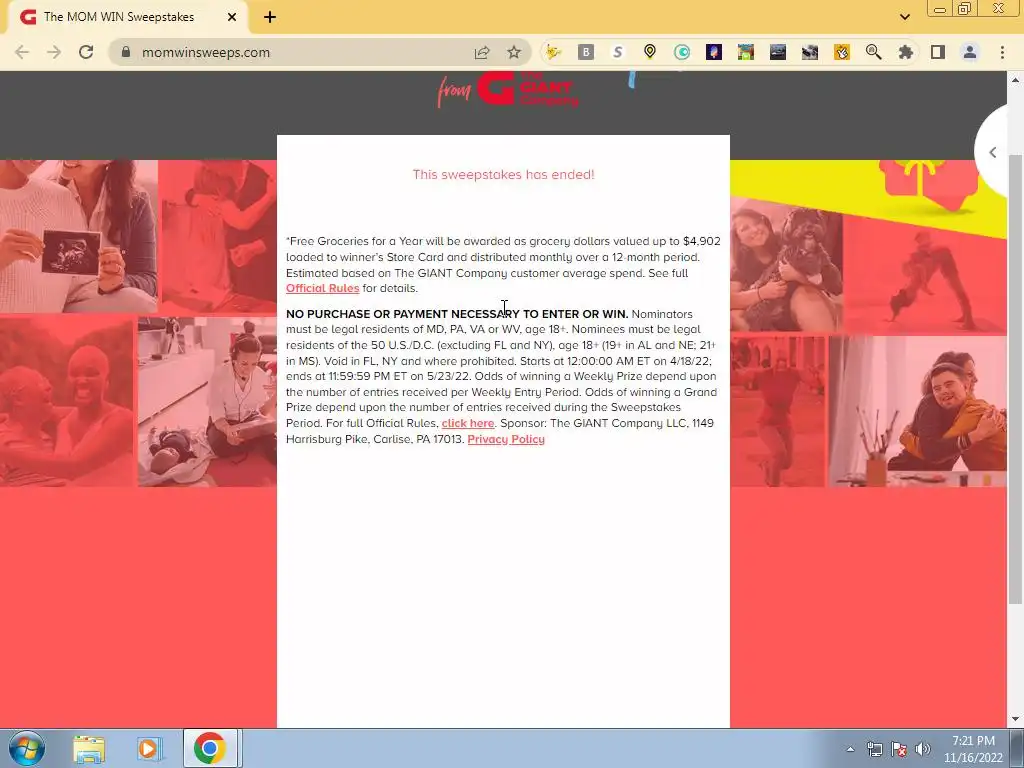
Task: Click the padlock site info icon
Action: point(126,52)
